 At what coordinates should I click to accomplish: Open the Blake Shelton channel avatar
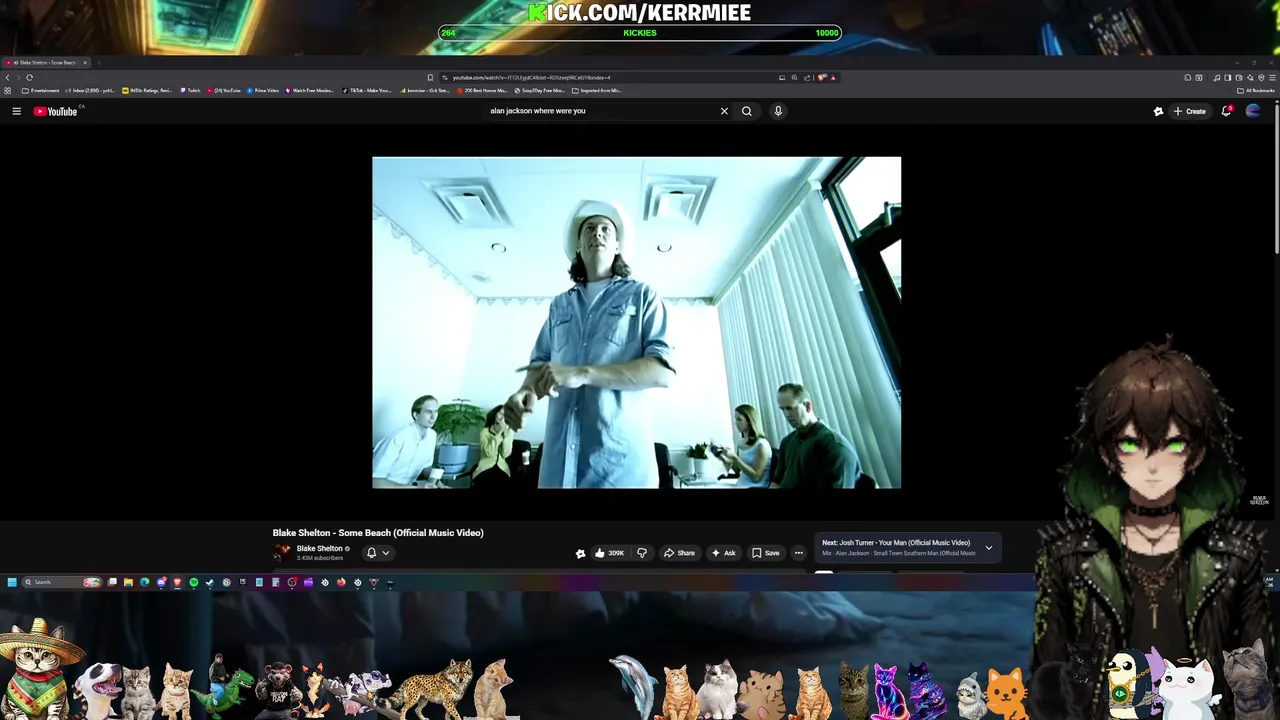tap(282, 552)
